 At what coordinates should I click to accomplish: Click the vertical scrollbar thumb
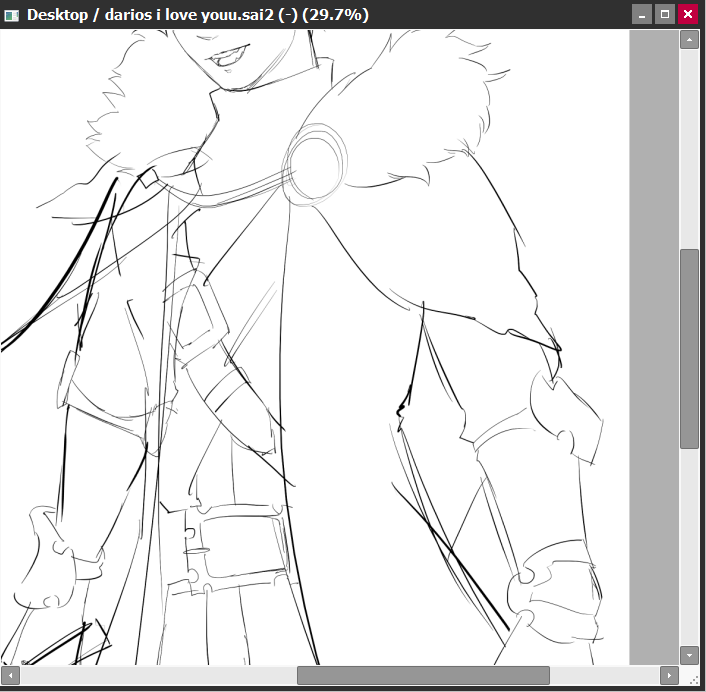[x=689, y=348]
